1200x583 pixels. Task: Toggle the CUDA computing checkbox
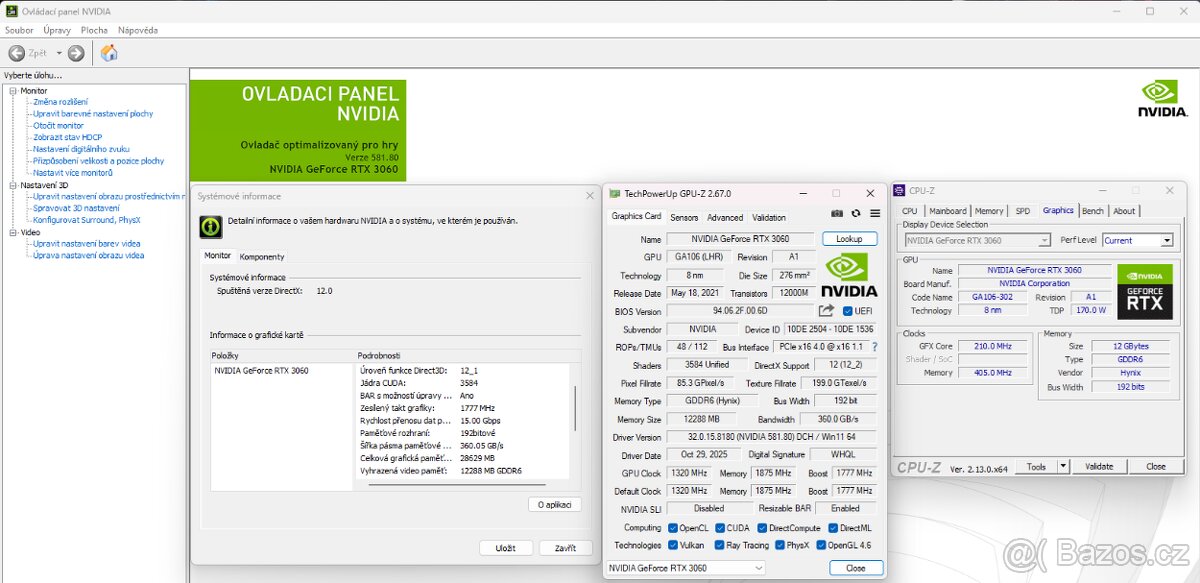tap(722, 527)
